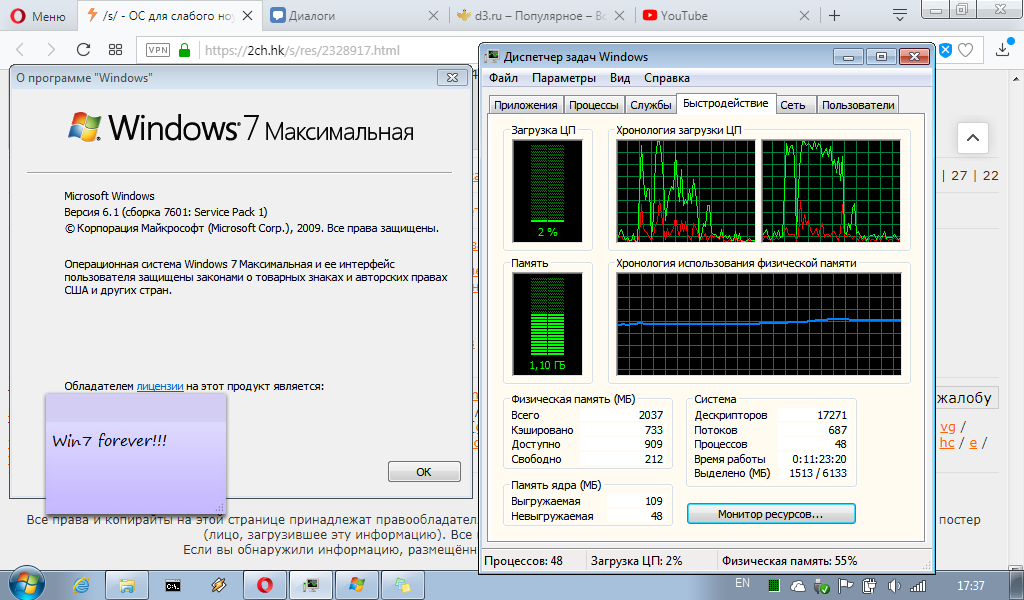Click the Физическая память: 55% status text

790,561
